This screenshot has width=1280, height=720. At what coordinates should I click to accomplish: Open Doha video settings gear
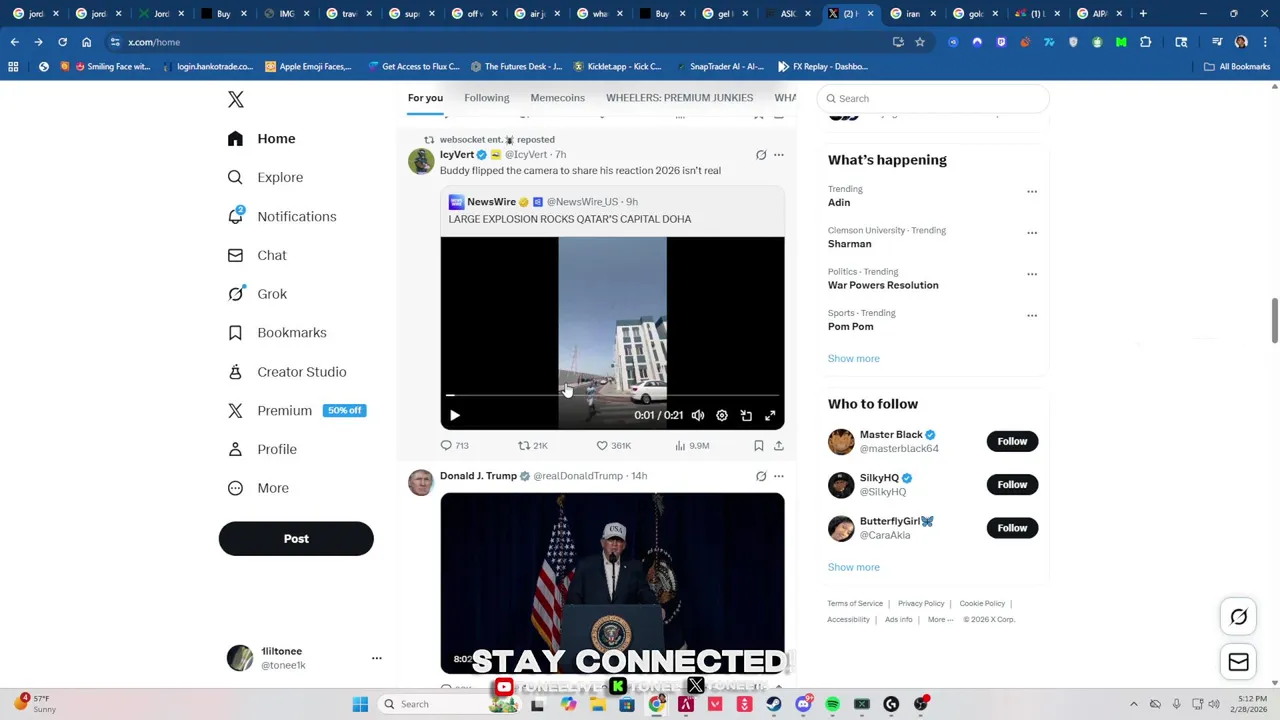click(722, 415)
